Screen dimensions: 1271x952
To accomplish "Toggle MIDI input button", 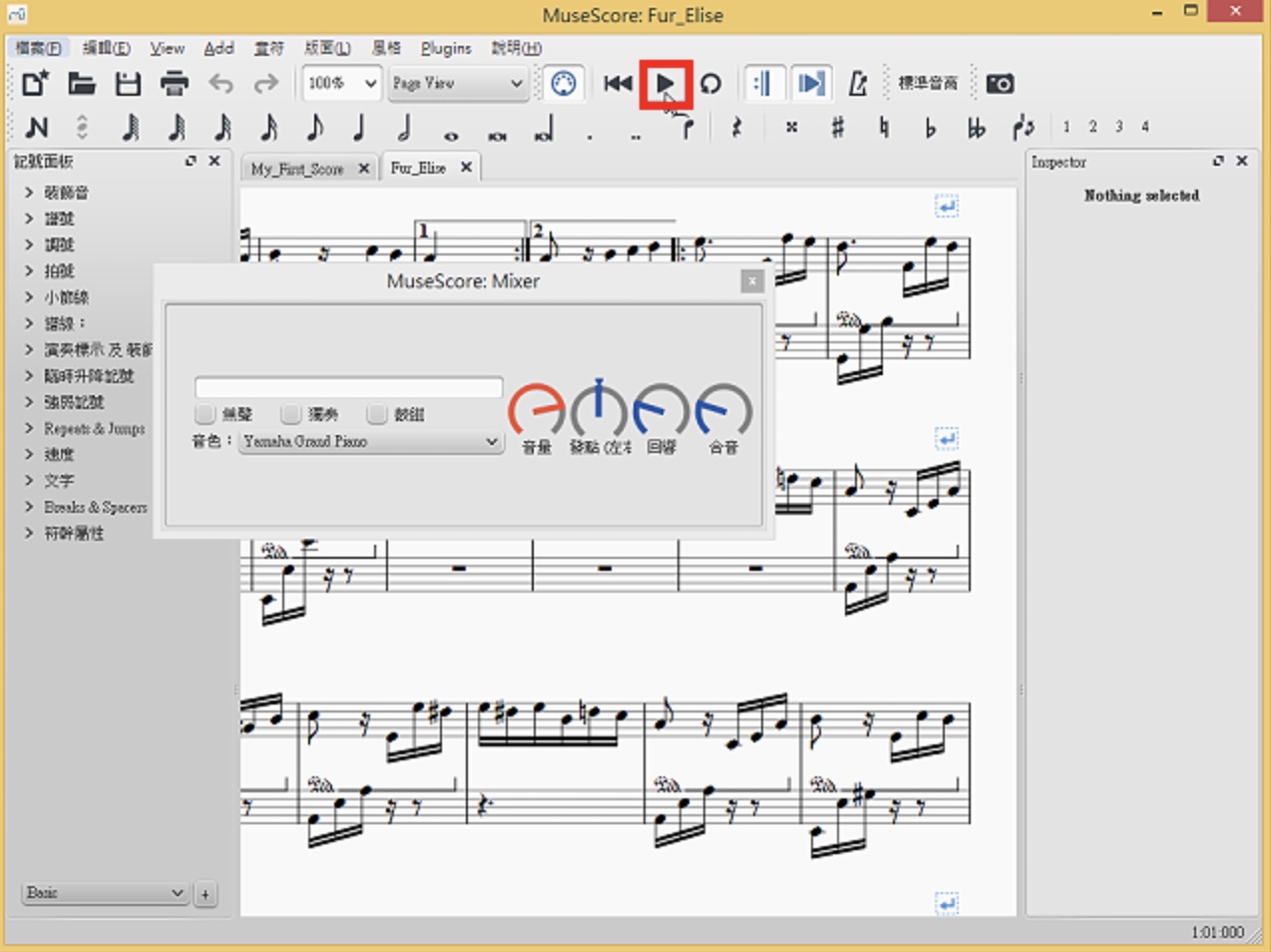I will (x=564, y=83).
